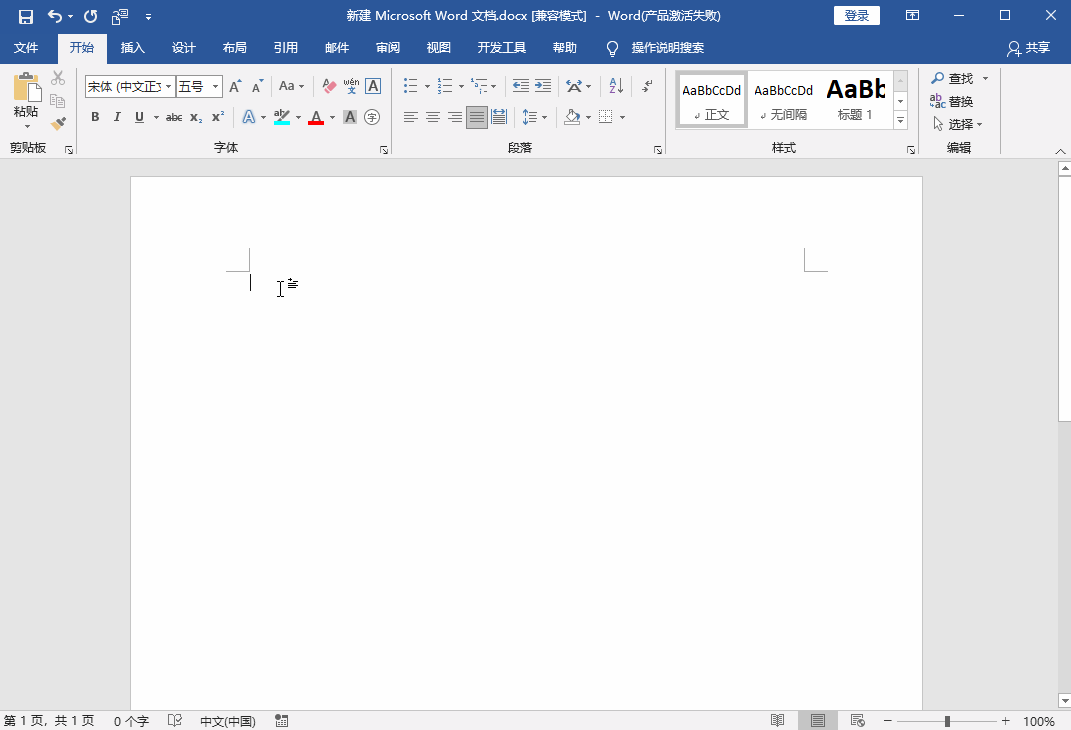Toggle subscript formatting
The image size is (1071, 730).
tap(196, 117)
